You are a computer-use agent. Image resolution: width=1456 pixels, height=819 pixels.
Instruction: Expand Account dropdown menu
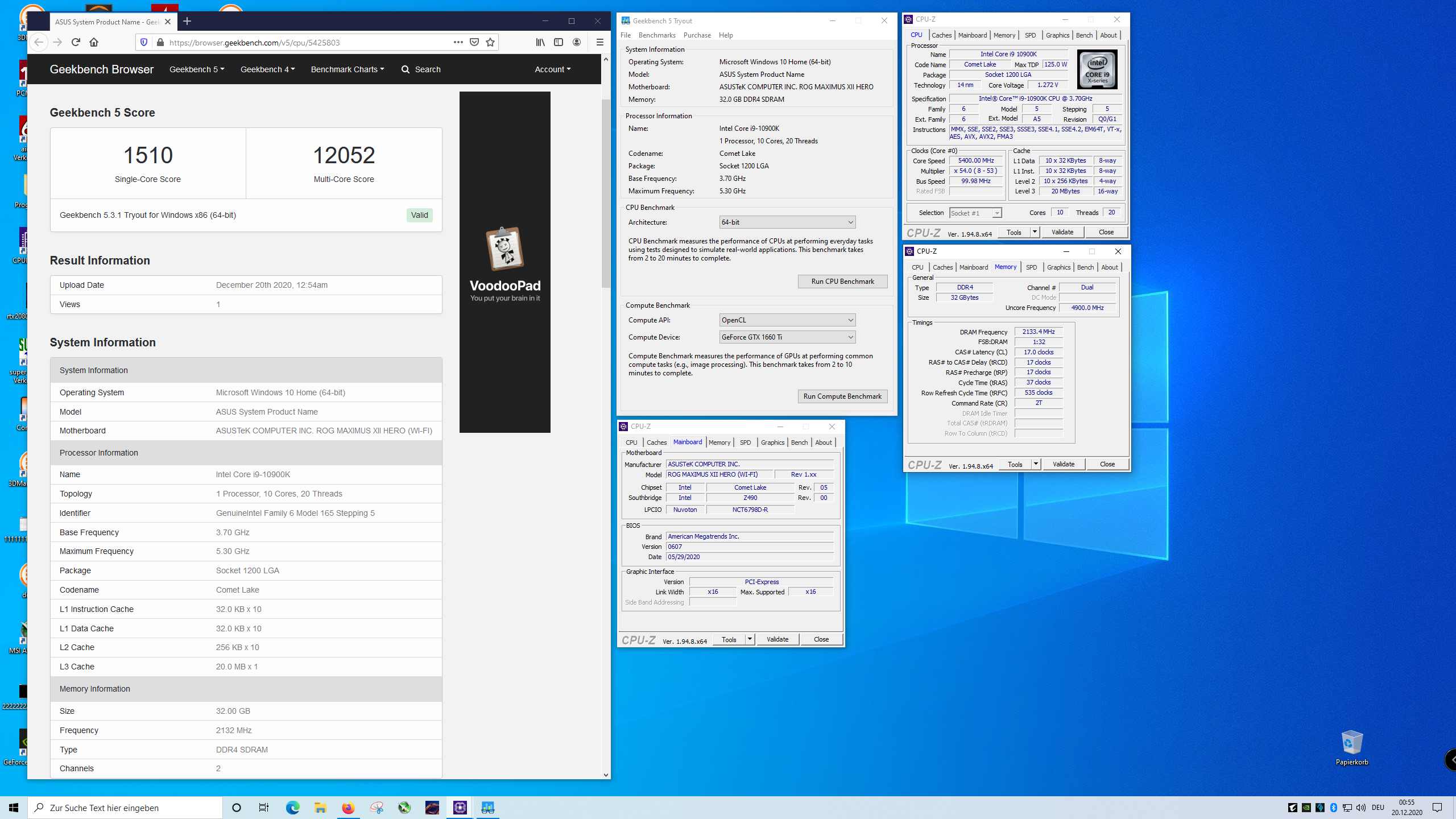(x=553, y=69)
